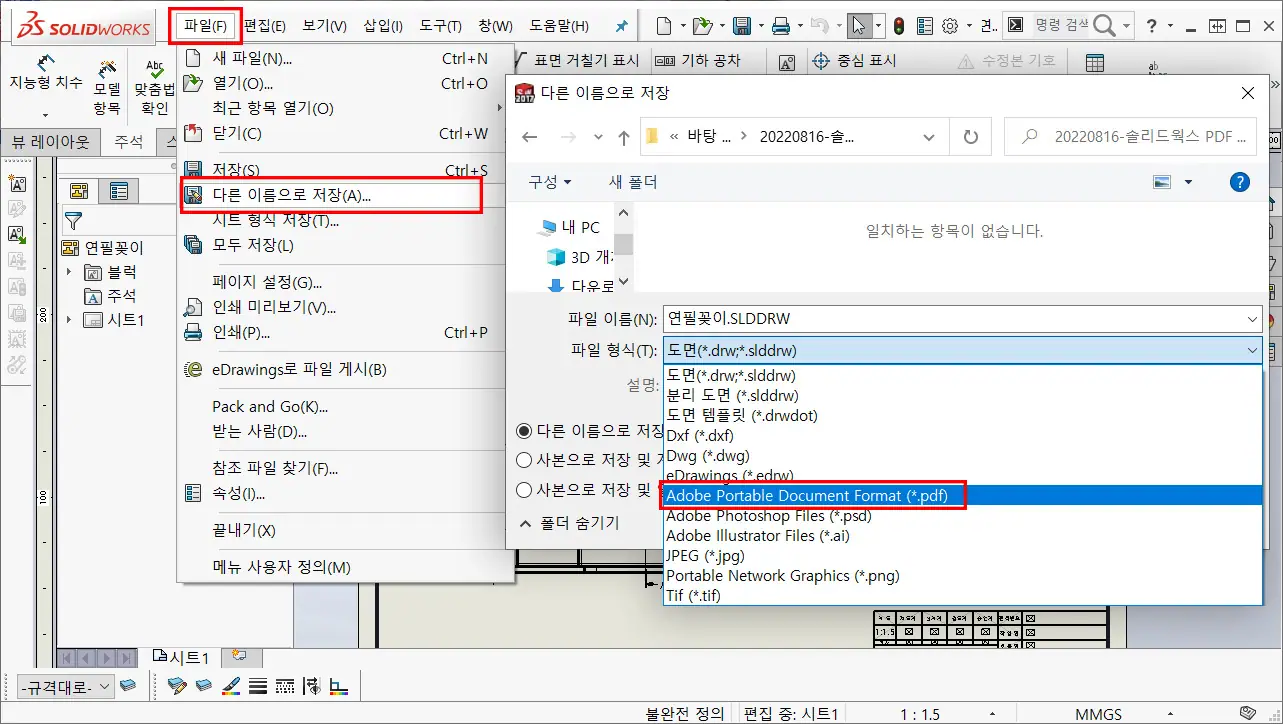Open the Options gear icon
The width and height of the screenshot is (1283, 724).
click(950, 26)
